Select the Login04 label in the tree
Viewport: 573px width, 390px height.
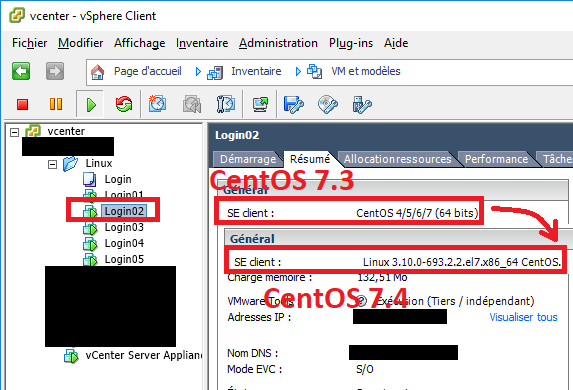(x=124, y=243)
